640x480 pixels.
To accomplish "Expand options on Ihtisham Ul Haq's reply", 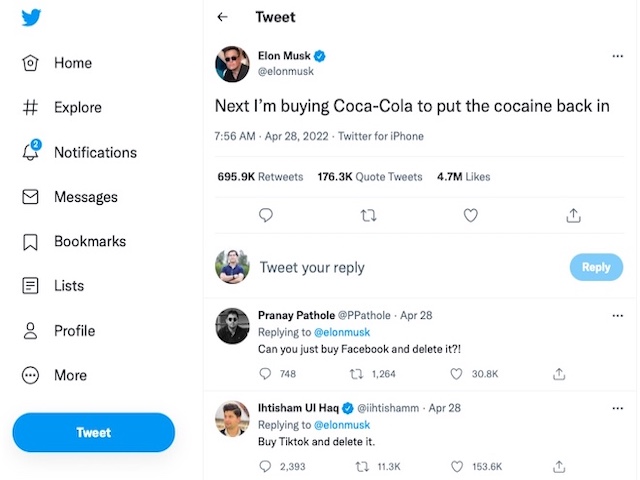I will (617, 408).
